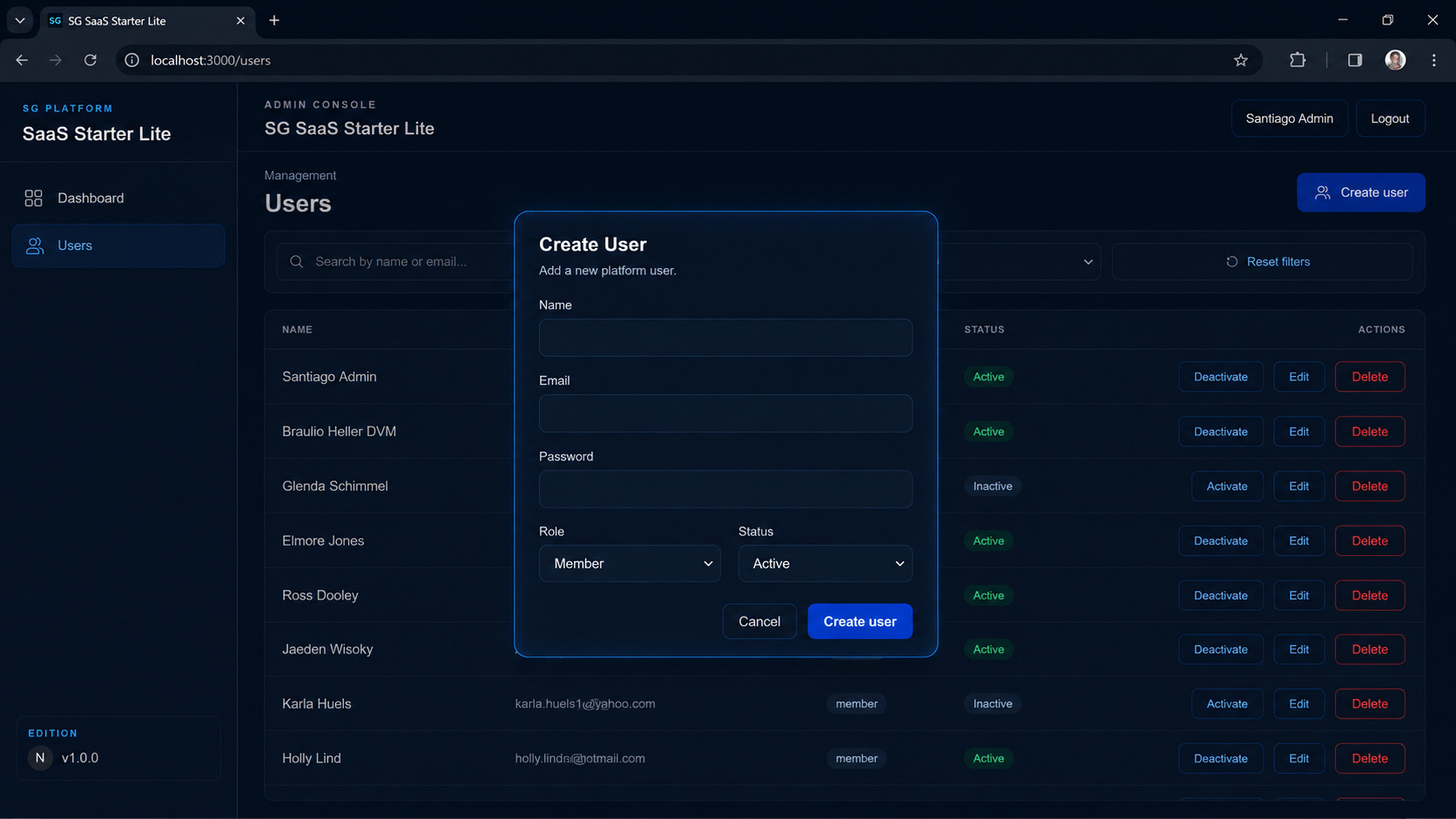Edit Braulio Heller DVM

pos(1298,432)
